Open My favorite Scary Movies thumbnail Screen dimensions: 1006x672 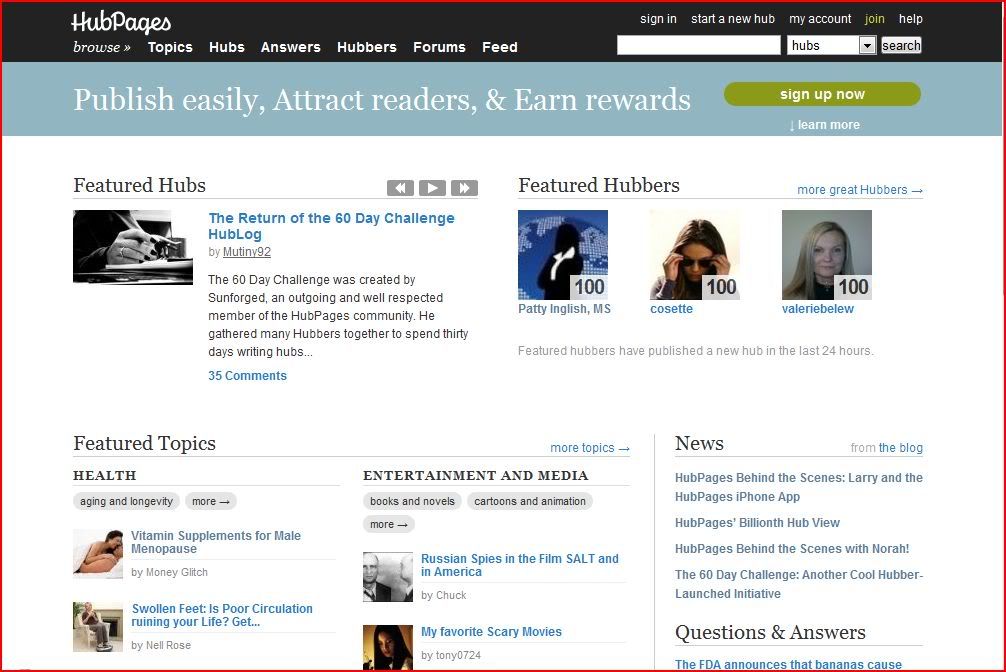388,648
